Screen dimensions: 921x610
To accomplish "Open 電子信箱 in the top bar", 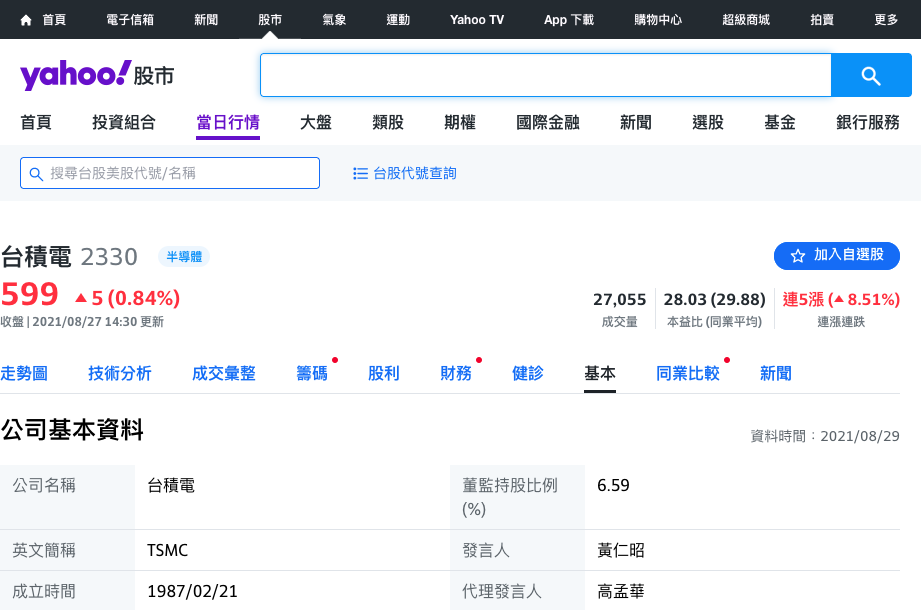I will tap(130, 20).
